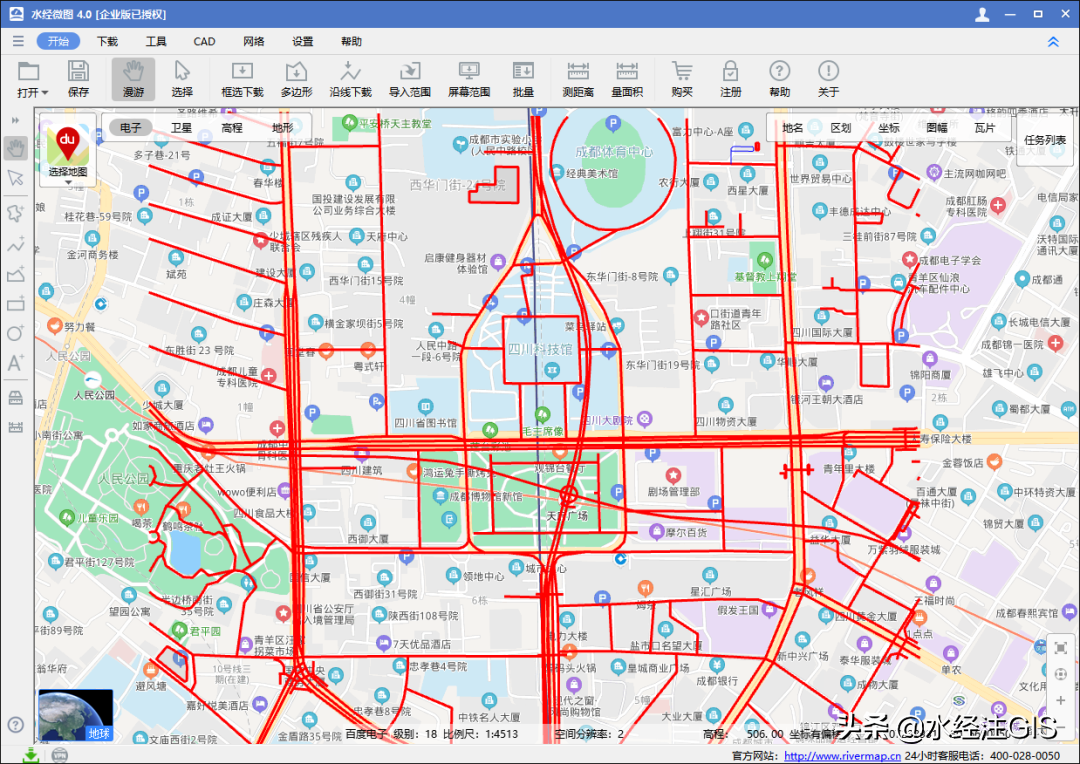
Task: Pick the draw circle tool in sidebar
Action: [x=15, y=333]
